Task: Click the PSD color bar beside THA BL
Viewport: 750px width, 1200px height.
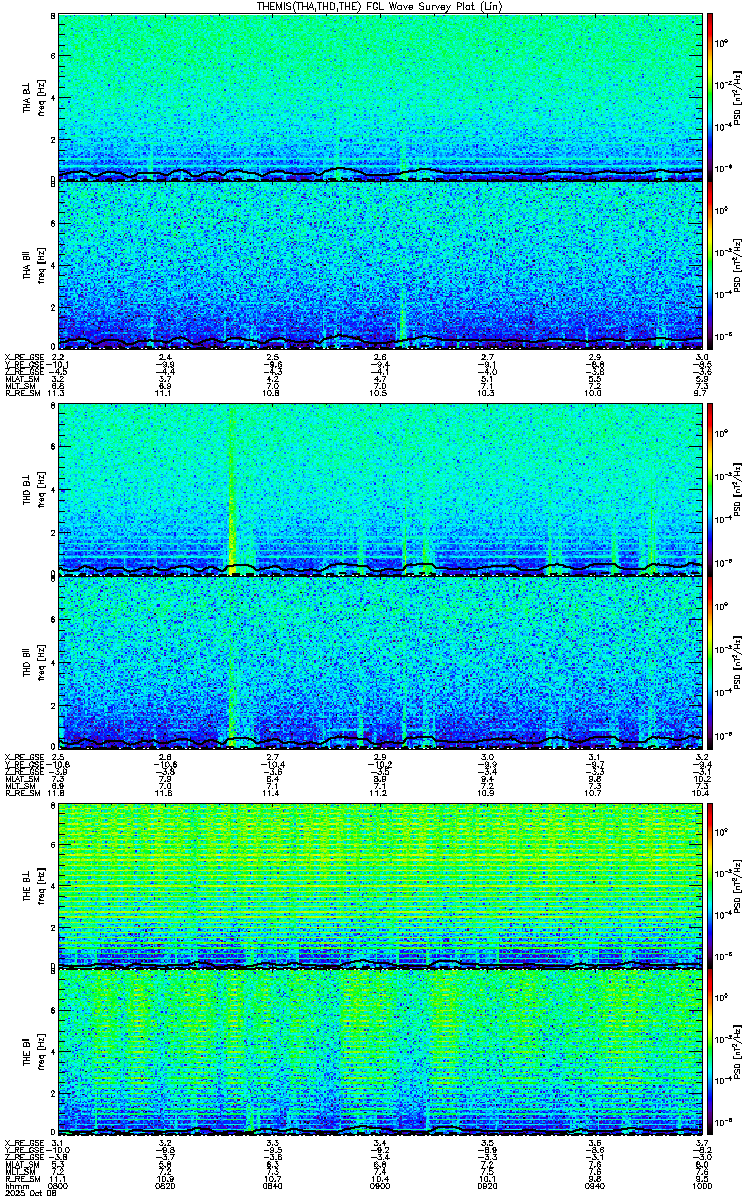Action: coord(710,97)
